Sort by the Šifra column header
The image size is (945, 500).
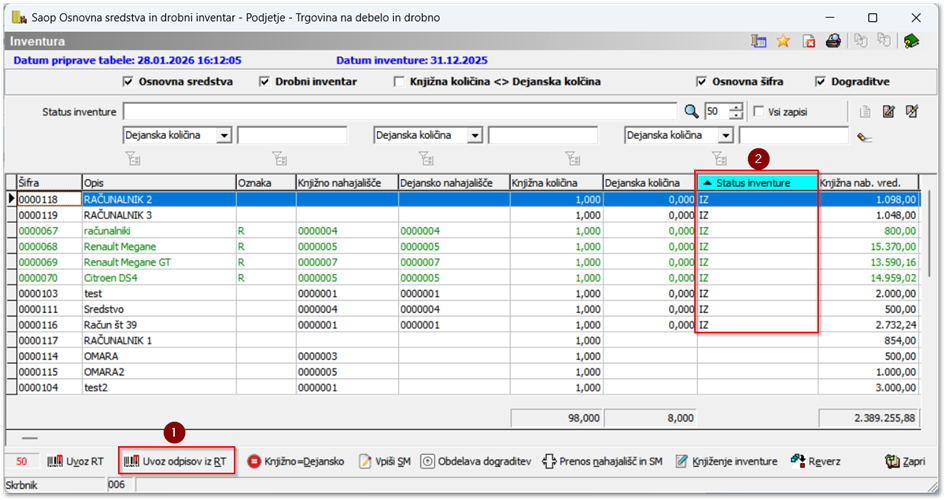coord(49,183)
